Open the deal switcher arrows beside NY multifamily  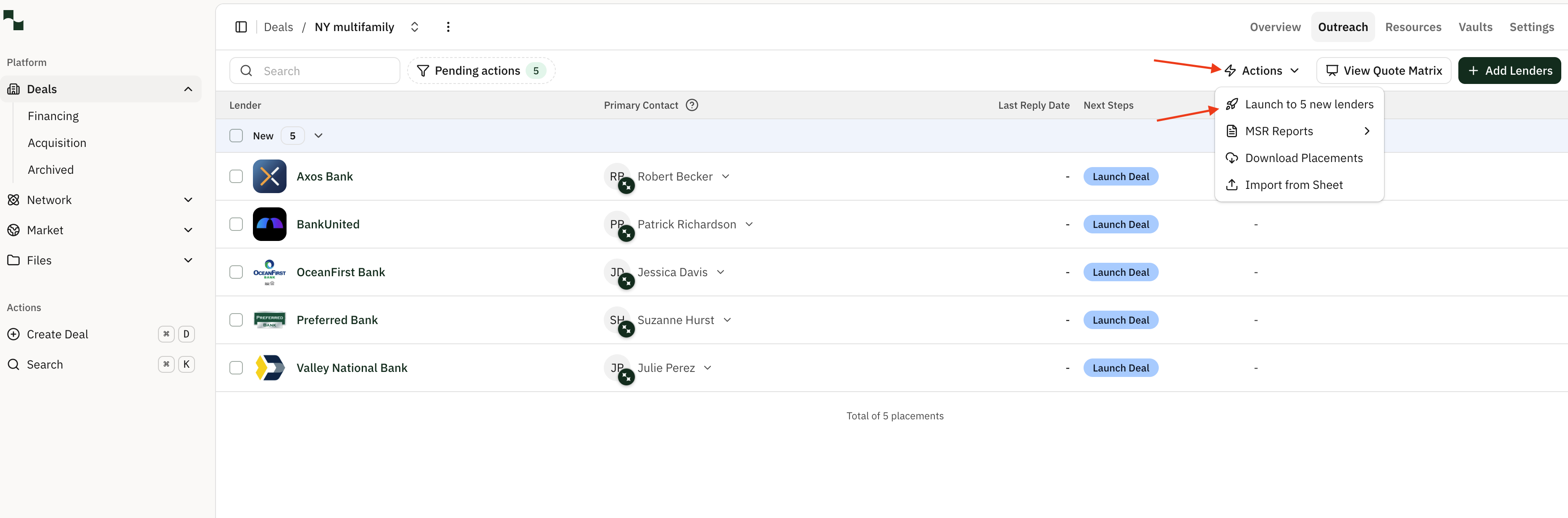[415, 27]
